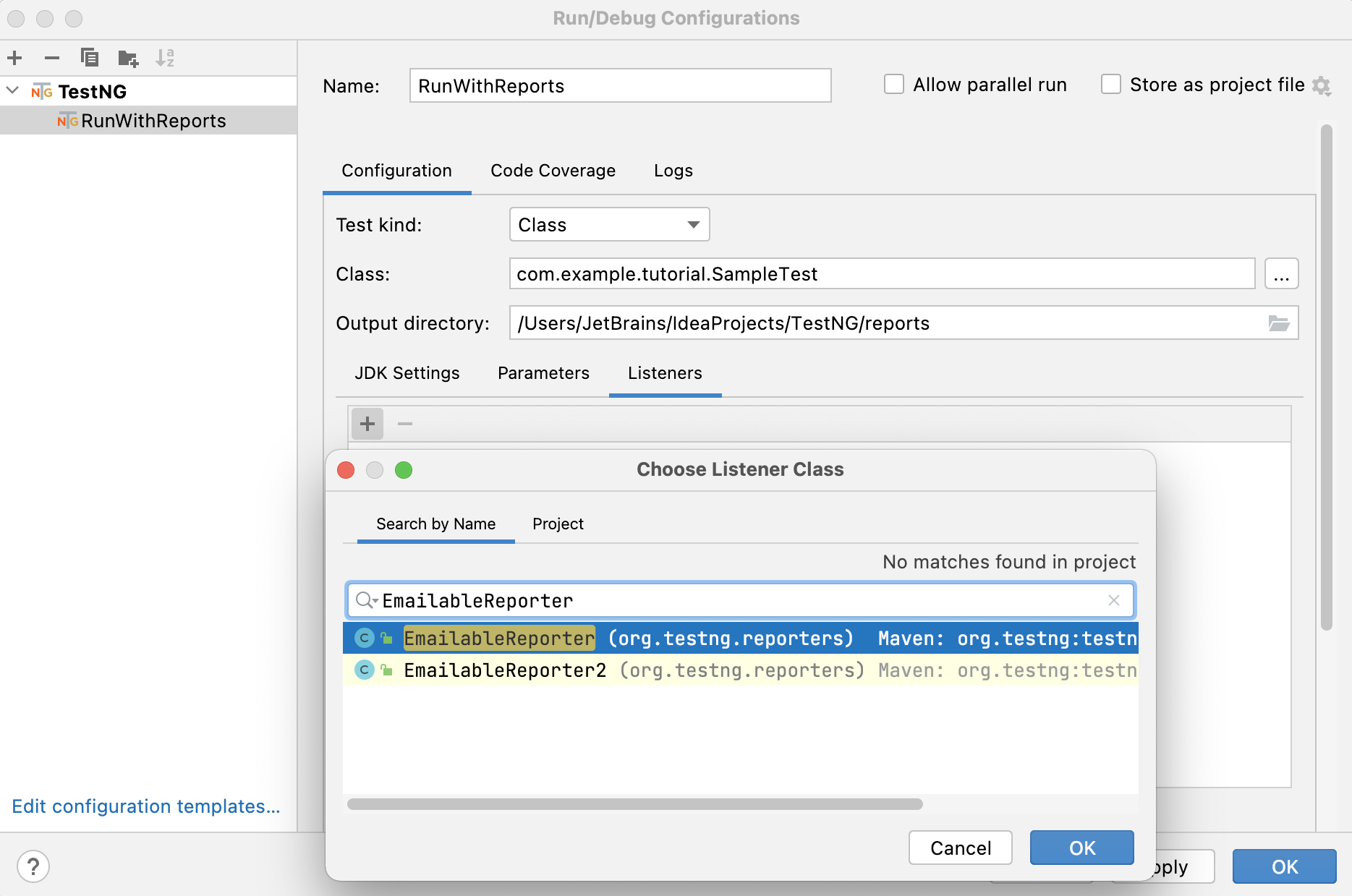Screen dimensions: 1352x896
Task: Enable Store as project file checkbox
Action: 1111,85
